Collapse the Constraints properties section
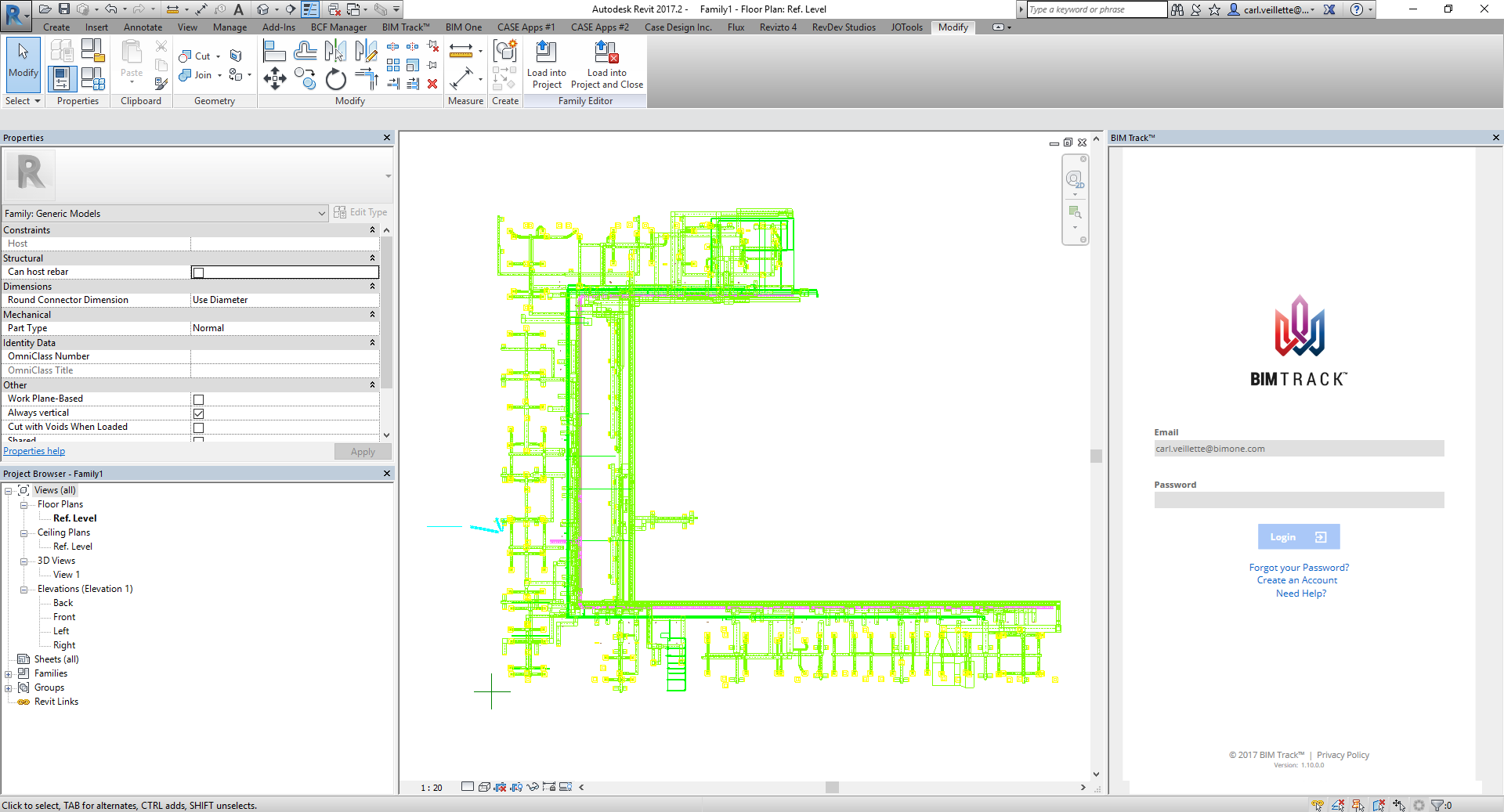The image size is (1504, 812). (372, 230)
